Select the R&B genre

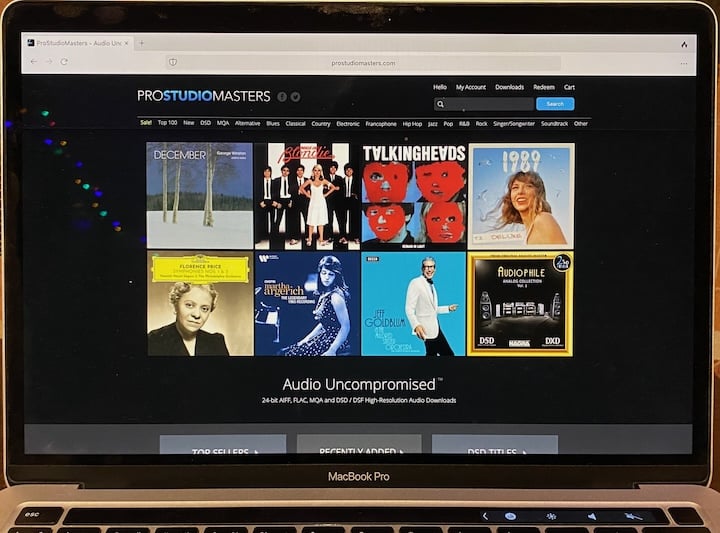click(x=464, y=123)
